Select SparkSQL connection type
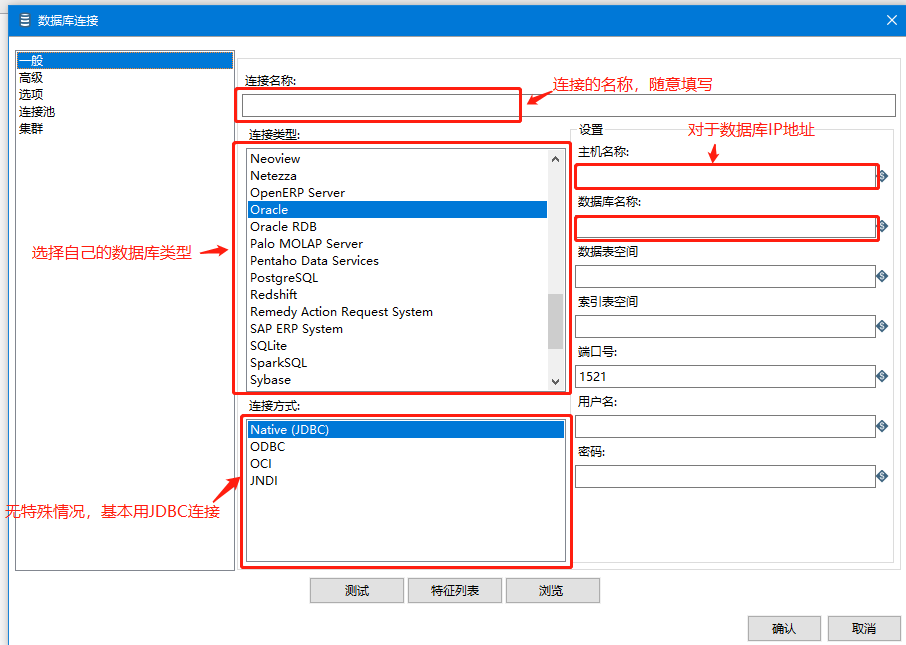 point(398,362)
